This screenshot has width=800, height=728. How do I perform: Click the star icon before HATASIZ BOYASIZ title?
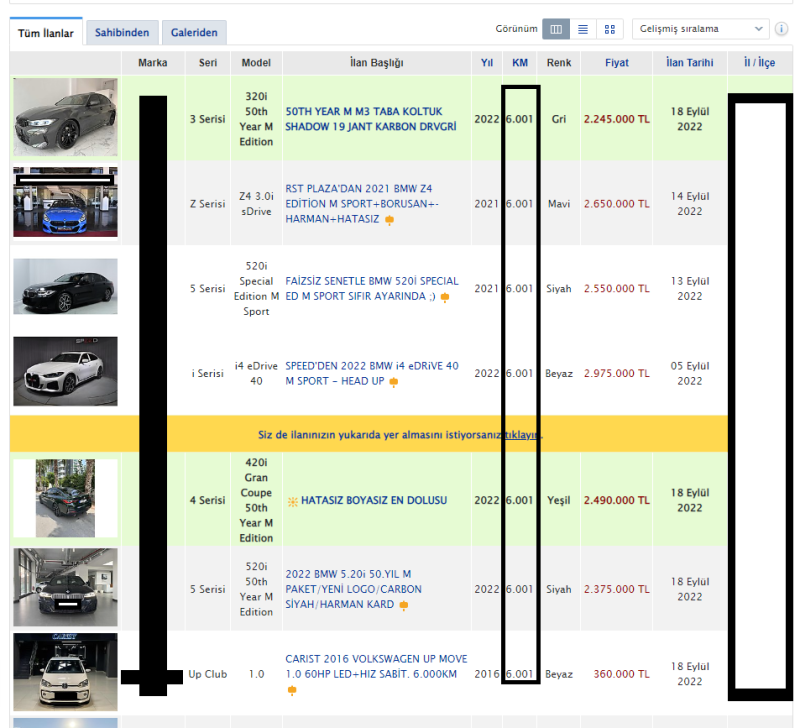point(292,501)
